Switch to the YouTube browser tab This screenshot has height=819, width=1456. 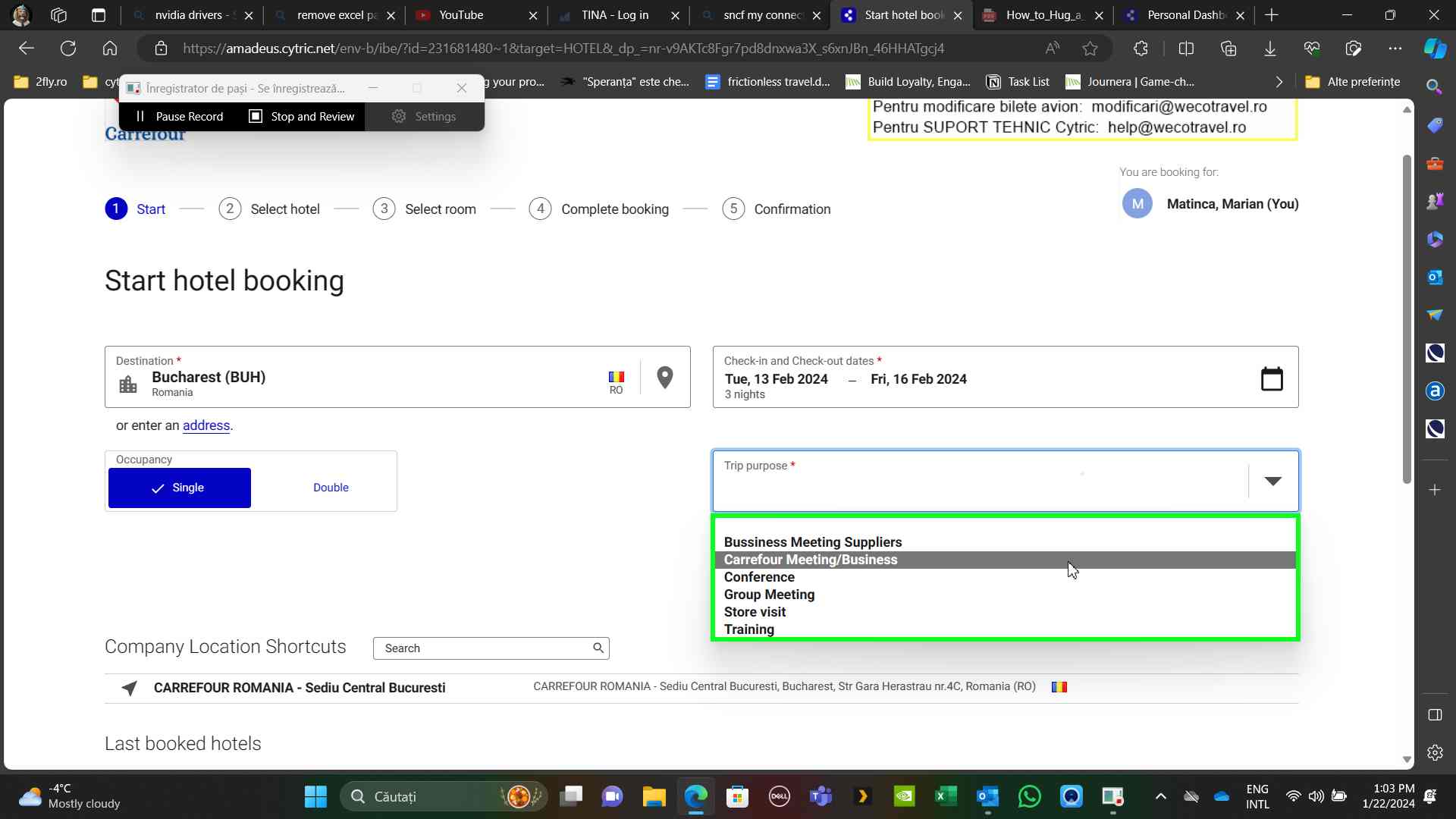[x=460, y=15]
